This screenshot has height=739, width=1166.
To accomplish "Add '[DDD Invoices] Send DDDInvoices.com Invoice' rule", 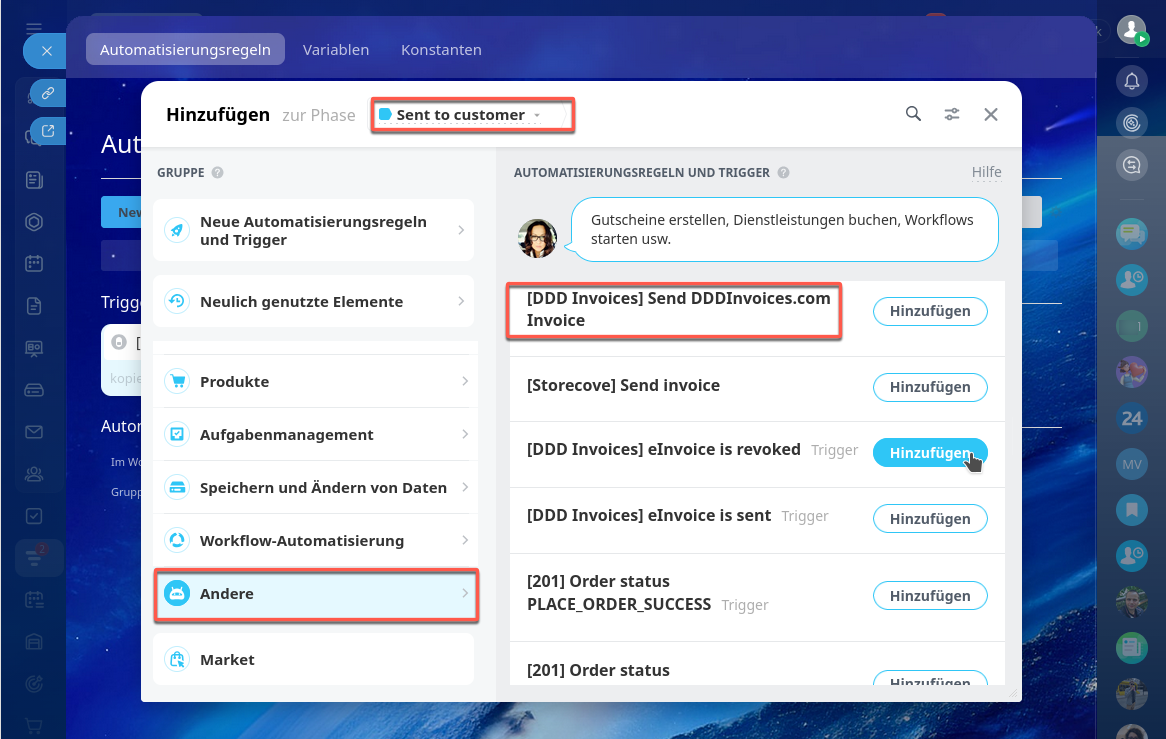I will point(930,312).
